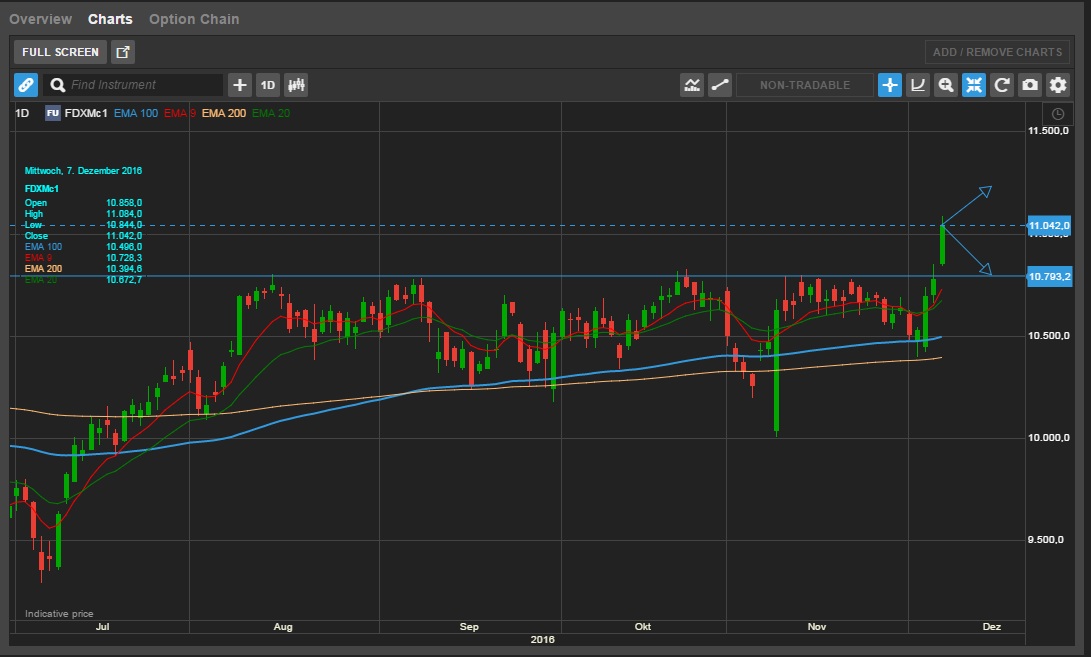The height and width of the screenshot is (657, 1091).
Task: Toggle the blue link chart button
Action: pyautogui.click(x=26, y=85)
